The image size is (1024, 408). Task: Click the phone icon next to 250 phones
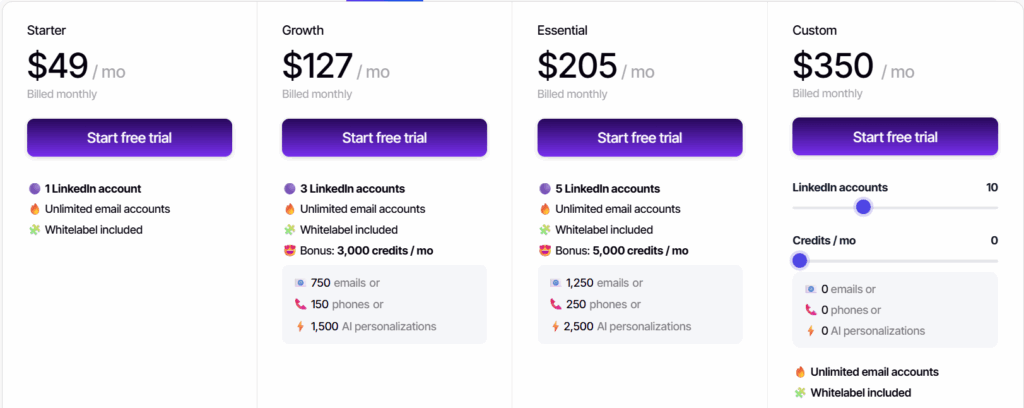[x=555, y=304]
